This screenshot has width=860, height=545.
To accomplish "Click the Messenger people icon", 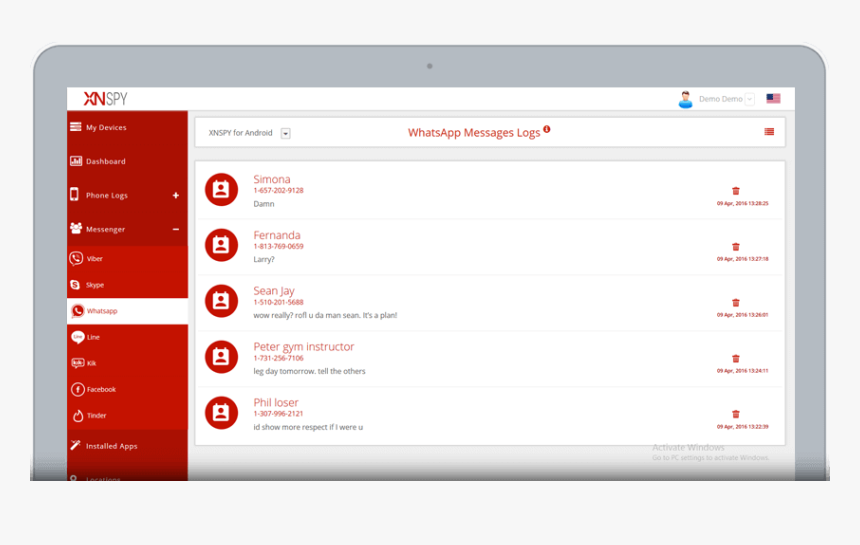I will coord(76,228).
